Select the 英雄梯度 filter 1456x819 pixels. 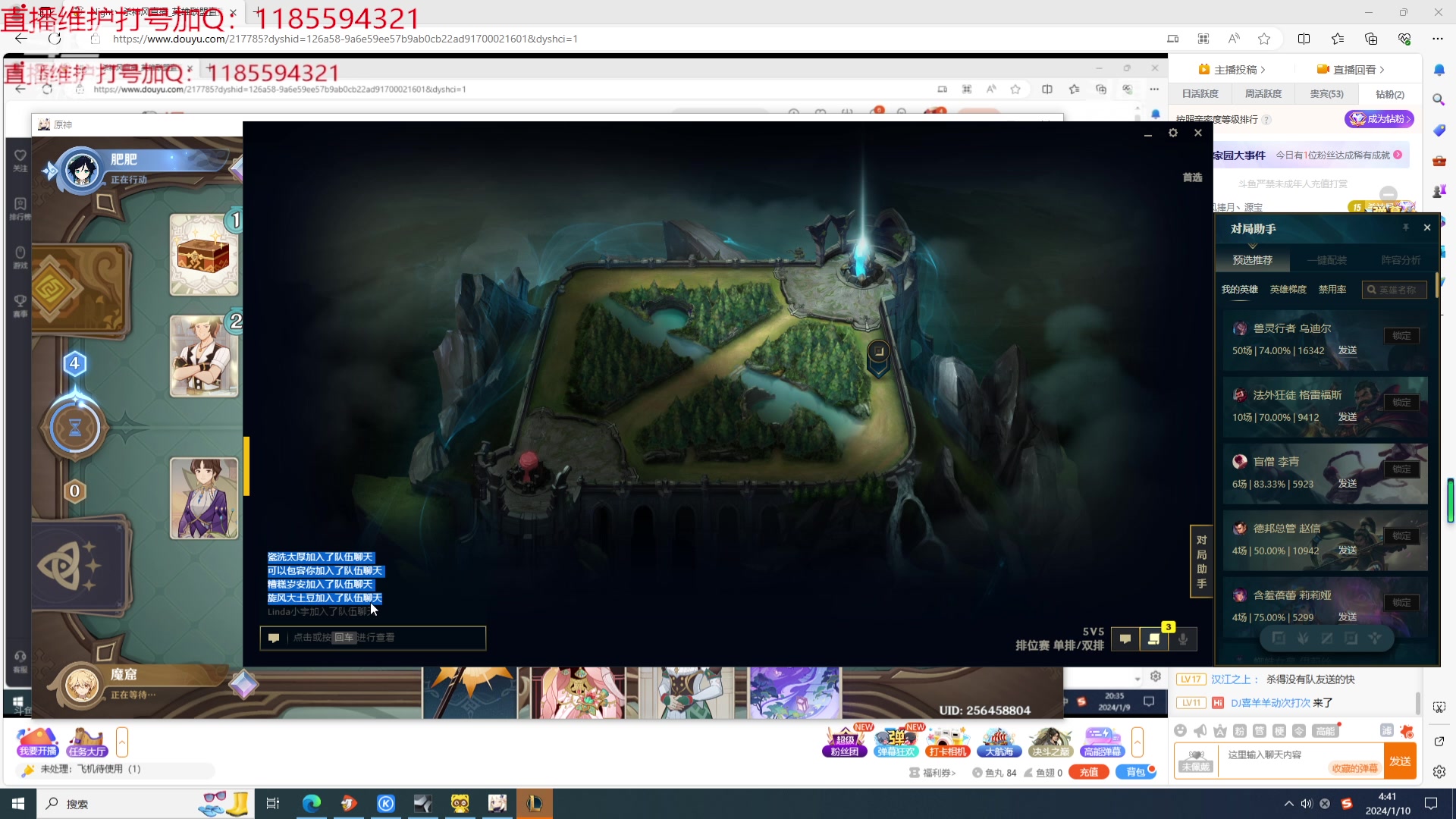pyautogui.click(x=1288, y=290)
